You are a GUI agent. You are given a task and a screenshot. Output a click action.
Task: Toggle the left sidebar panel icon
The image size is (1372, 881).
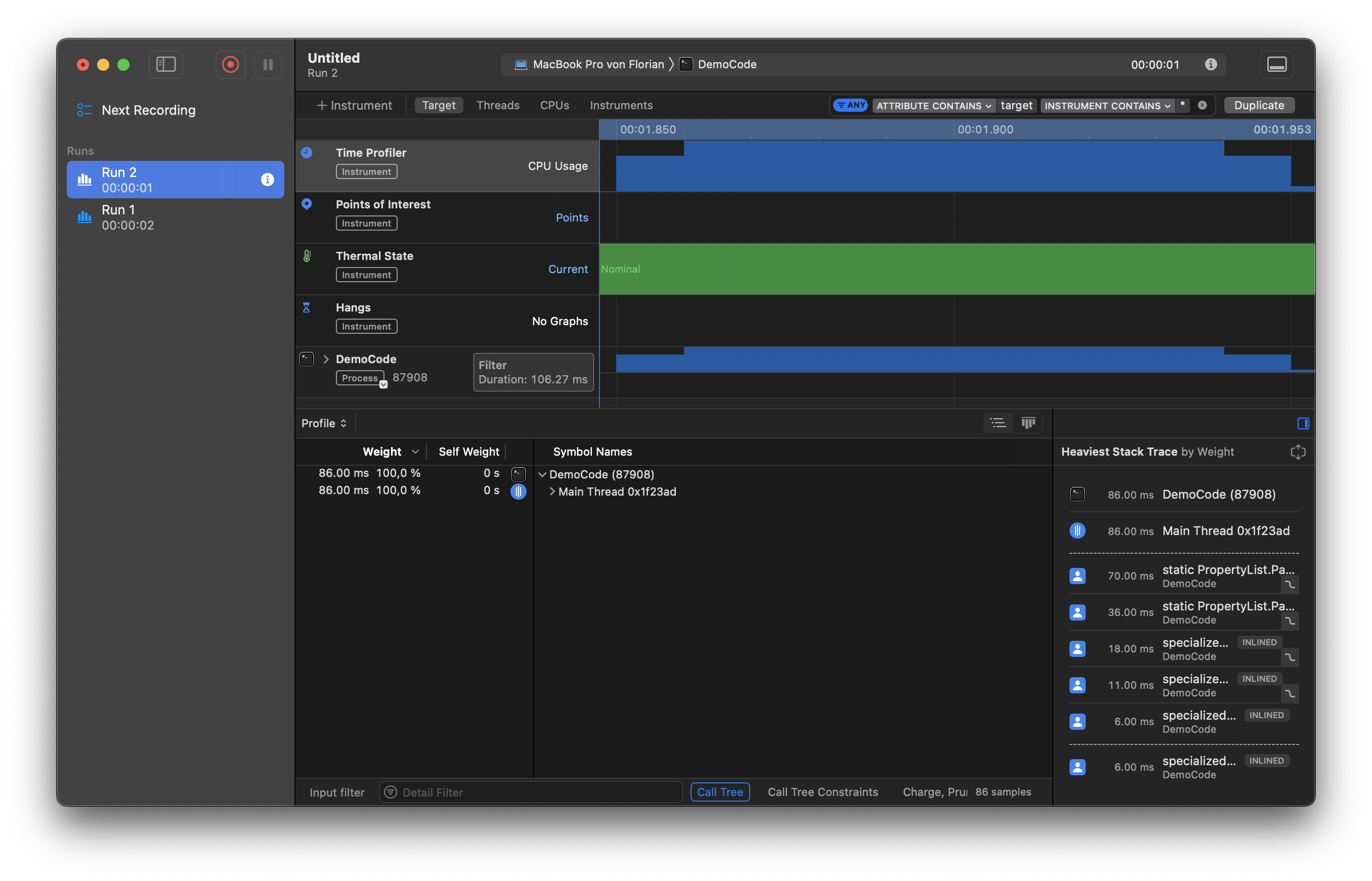pos(166,65)
